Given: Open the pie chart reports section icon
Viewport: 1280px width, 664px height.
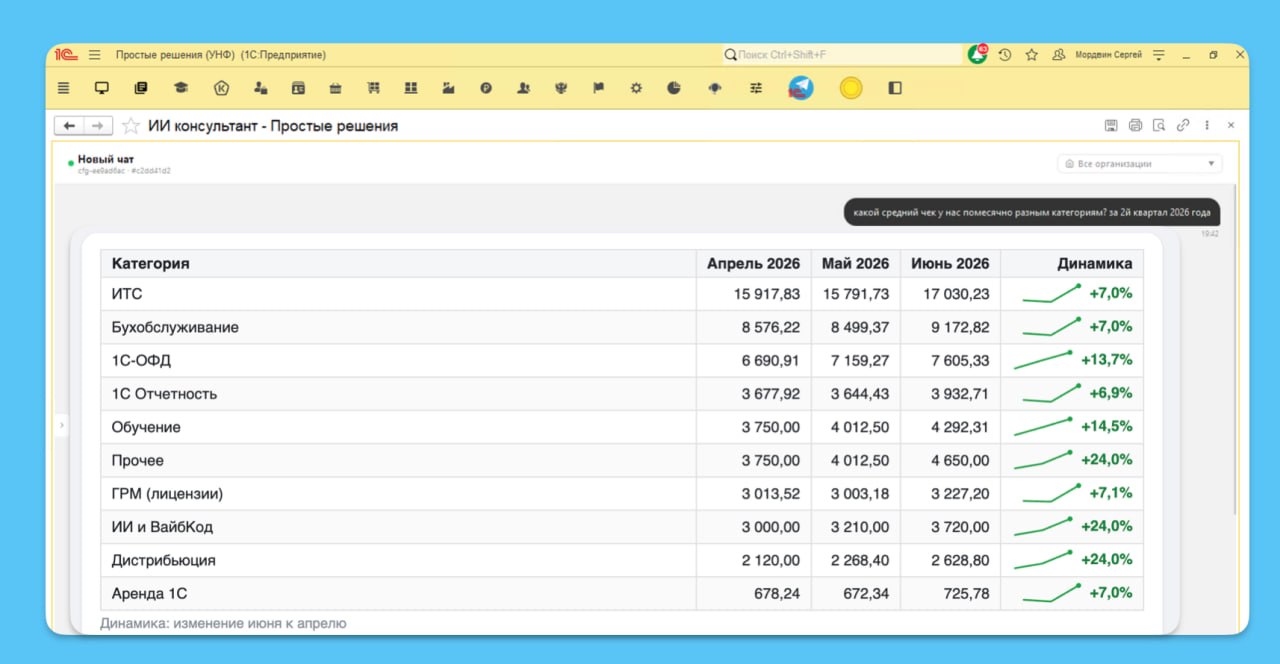Looking at the screenshot, I should [674, 88].
